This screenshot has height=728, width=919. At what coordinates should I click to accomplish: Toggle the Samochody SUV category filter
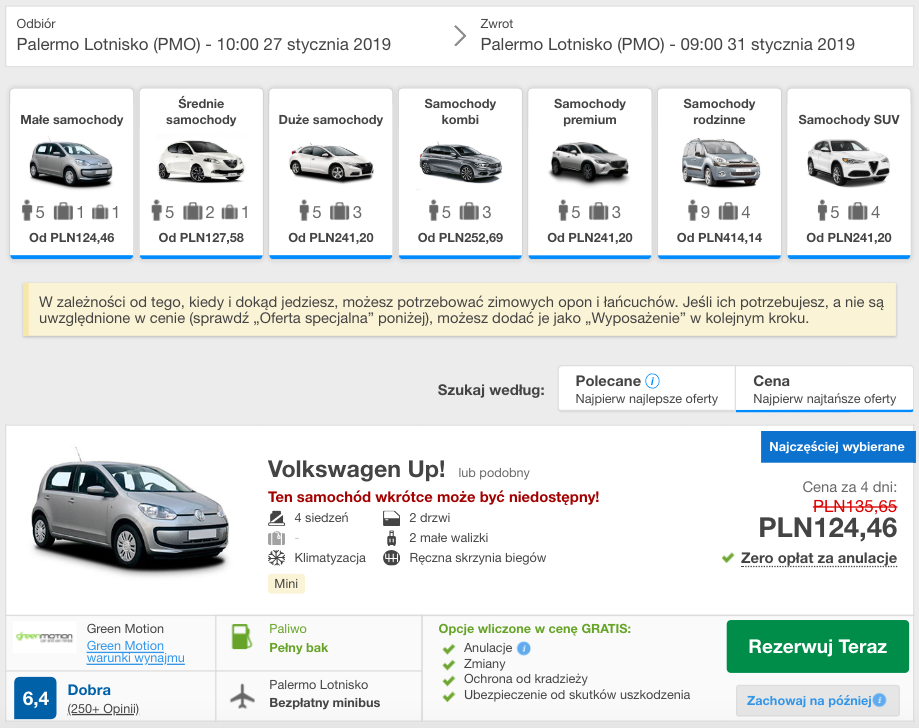[847, 172]
